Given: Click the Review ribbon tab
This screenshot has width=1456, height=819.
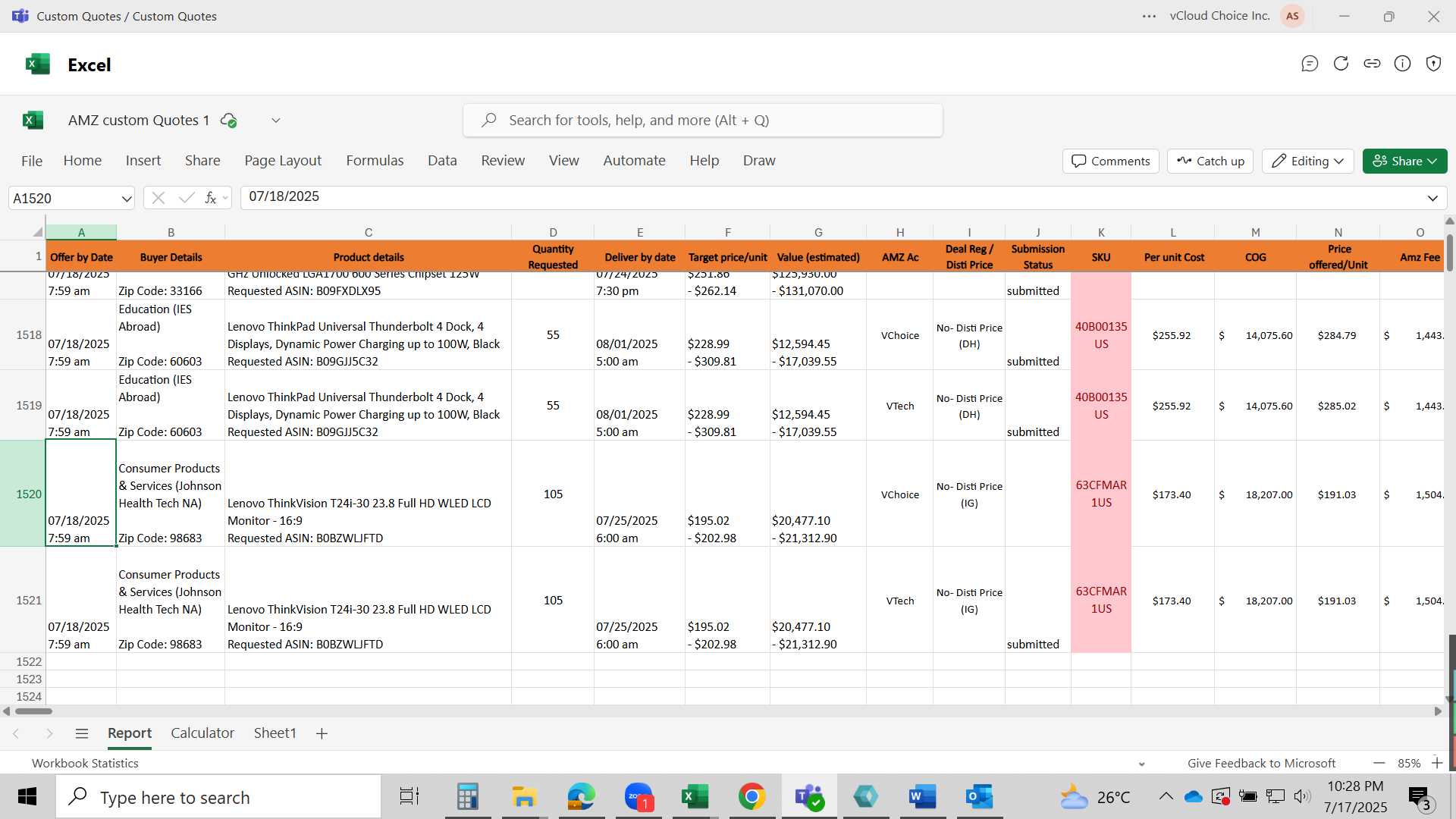Looking at the screenshot, I should 503,161.
